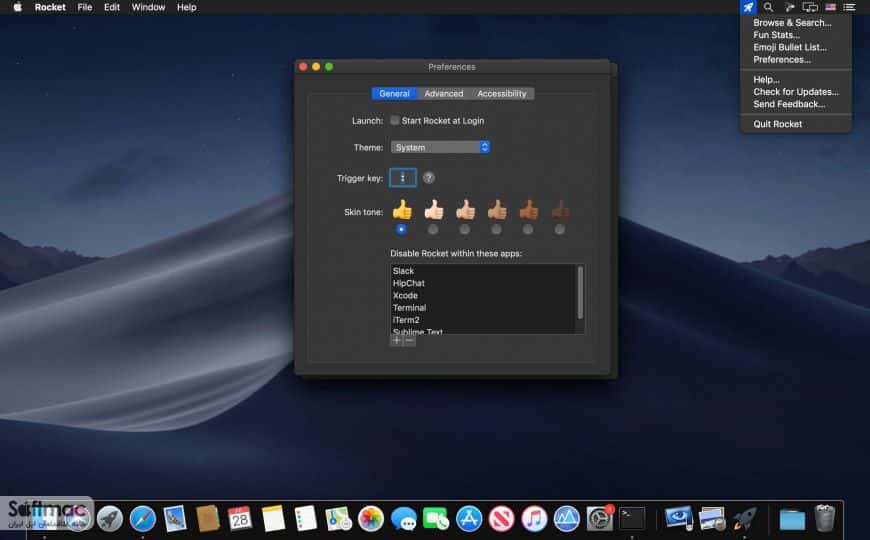Open Launchpad from the dock

tap(110, 519)
